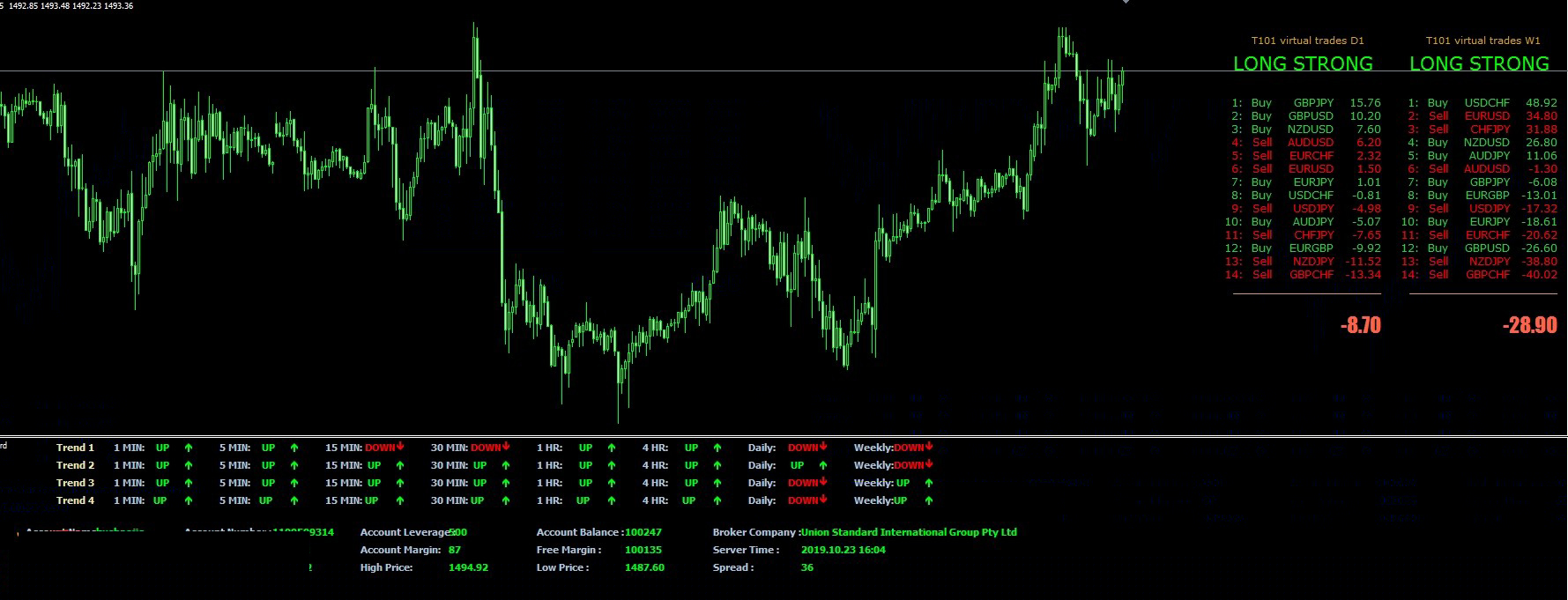Image resolution: width=1568 pixels, height=600 pixels.
Task: Click the Low Price value 1487.60
Action: (644, 567)
